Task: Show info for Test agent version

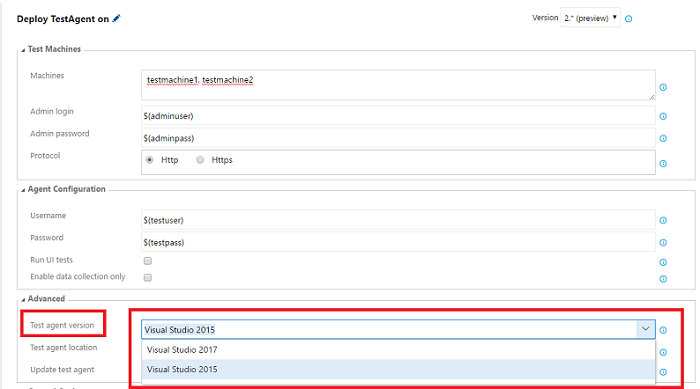Action: (x=663, y=330)
